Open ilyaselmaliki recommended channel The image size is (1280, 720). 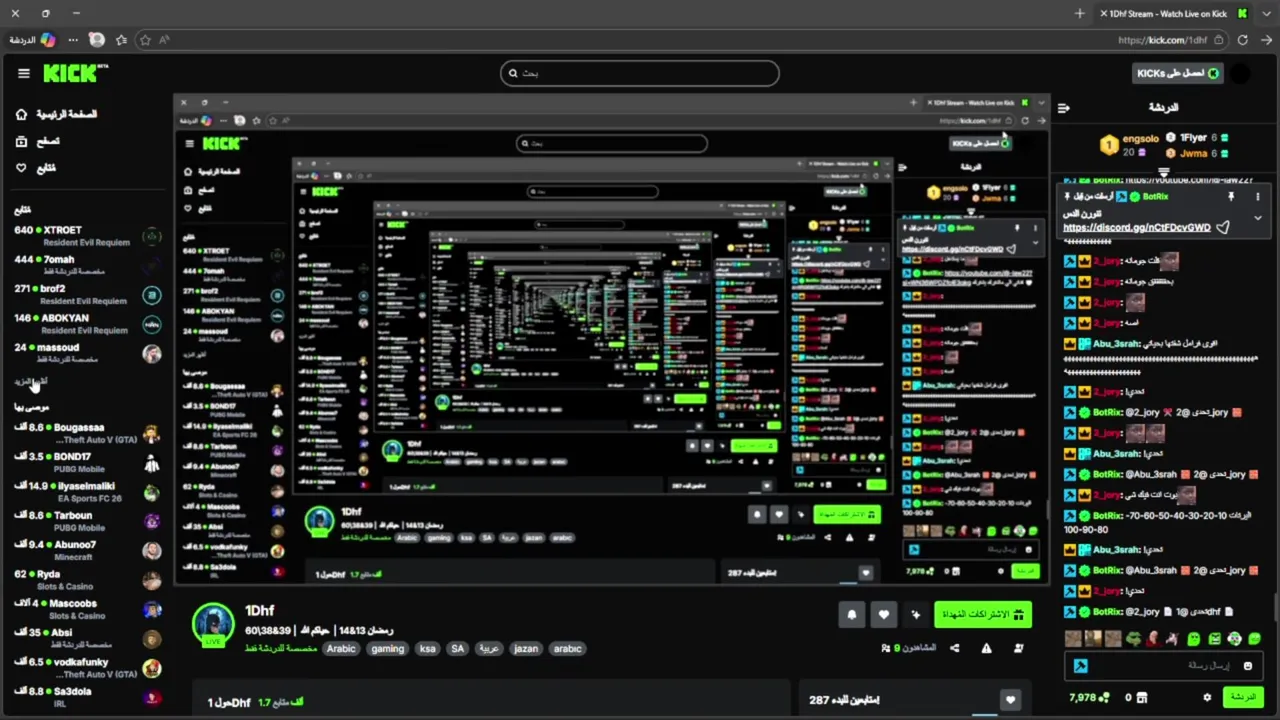(87, 492)
